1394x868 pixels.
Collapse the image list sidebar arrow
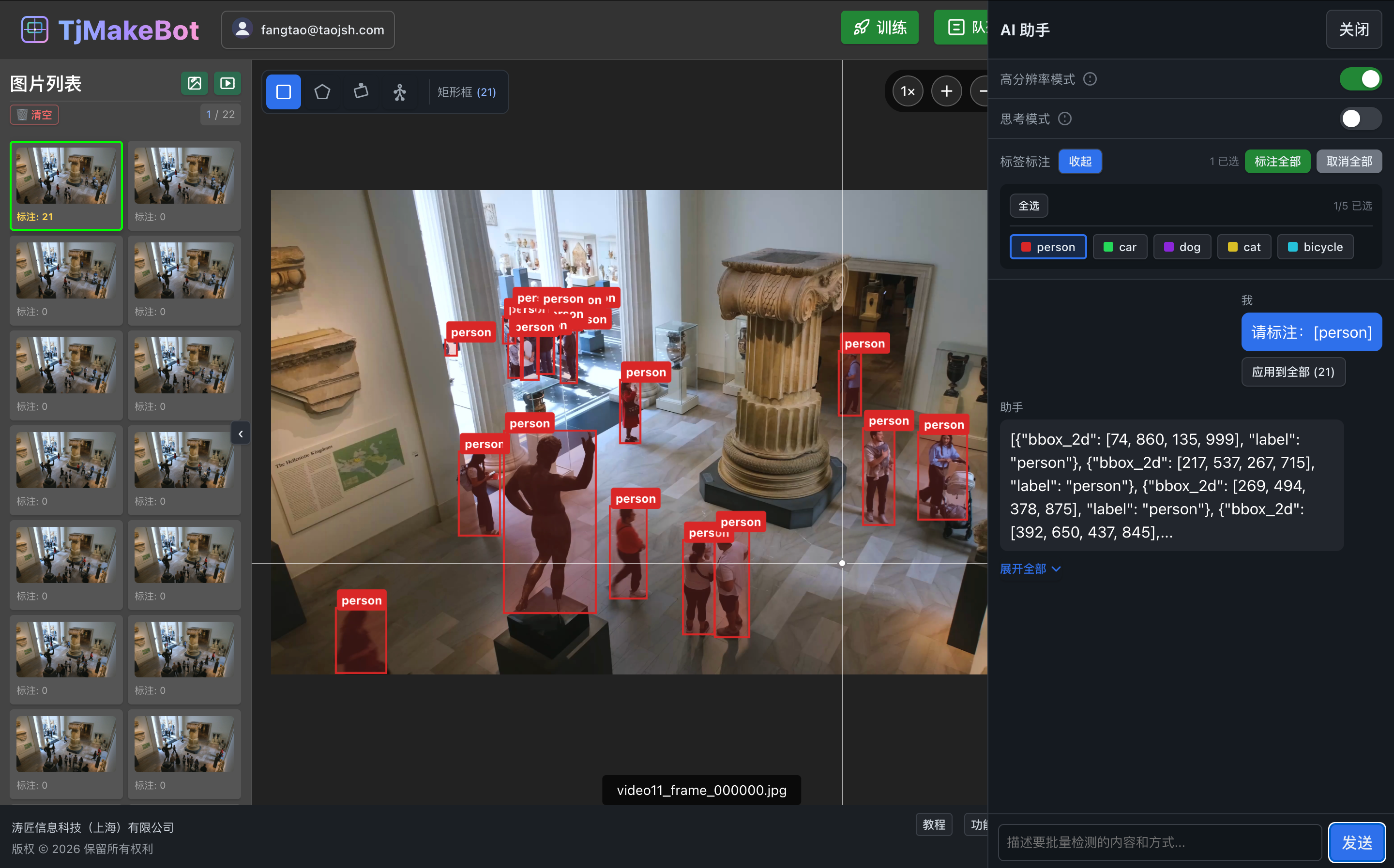pyautogui.click(x=241, y=434)
